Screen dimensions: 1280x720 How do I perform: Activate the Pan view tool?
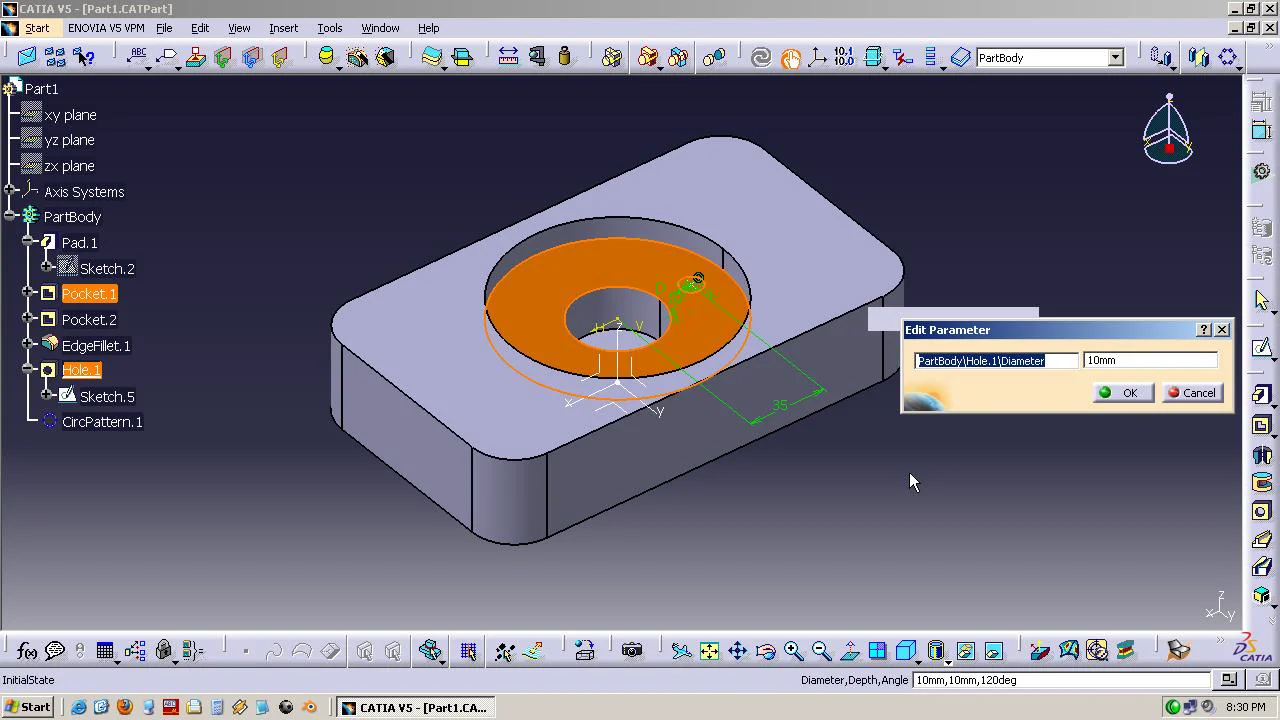(737, 651)
